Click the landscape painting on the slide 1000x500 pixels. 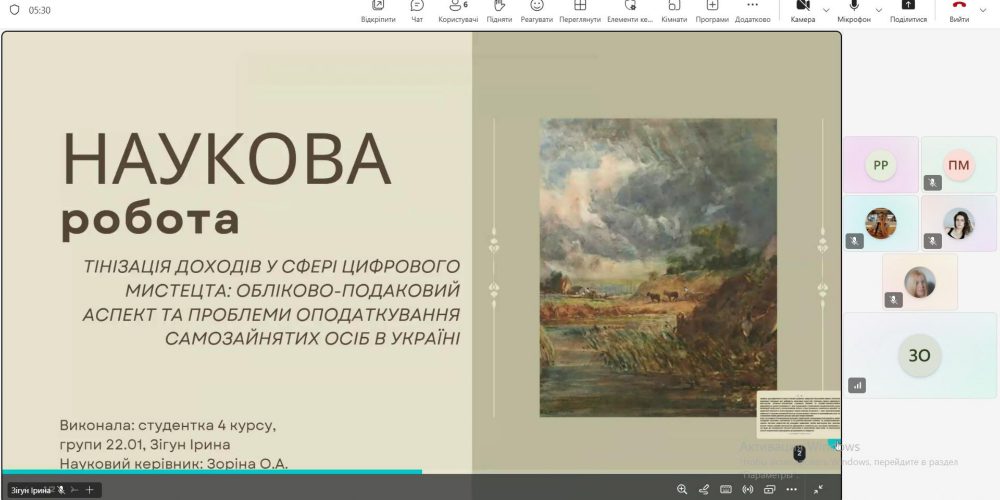point(658,267)
